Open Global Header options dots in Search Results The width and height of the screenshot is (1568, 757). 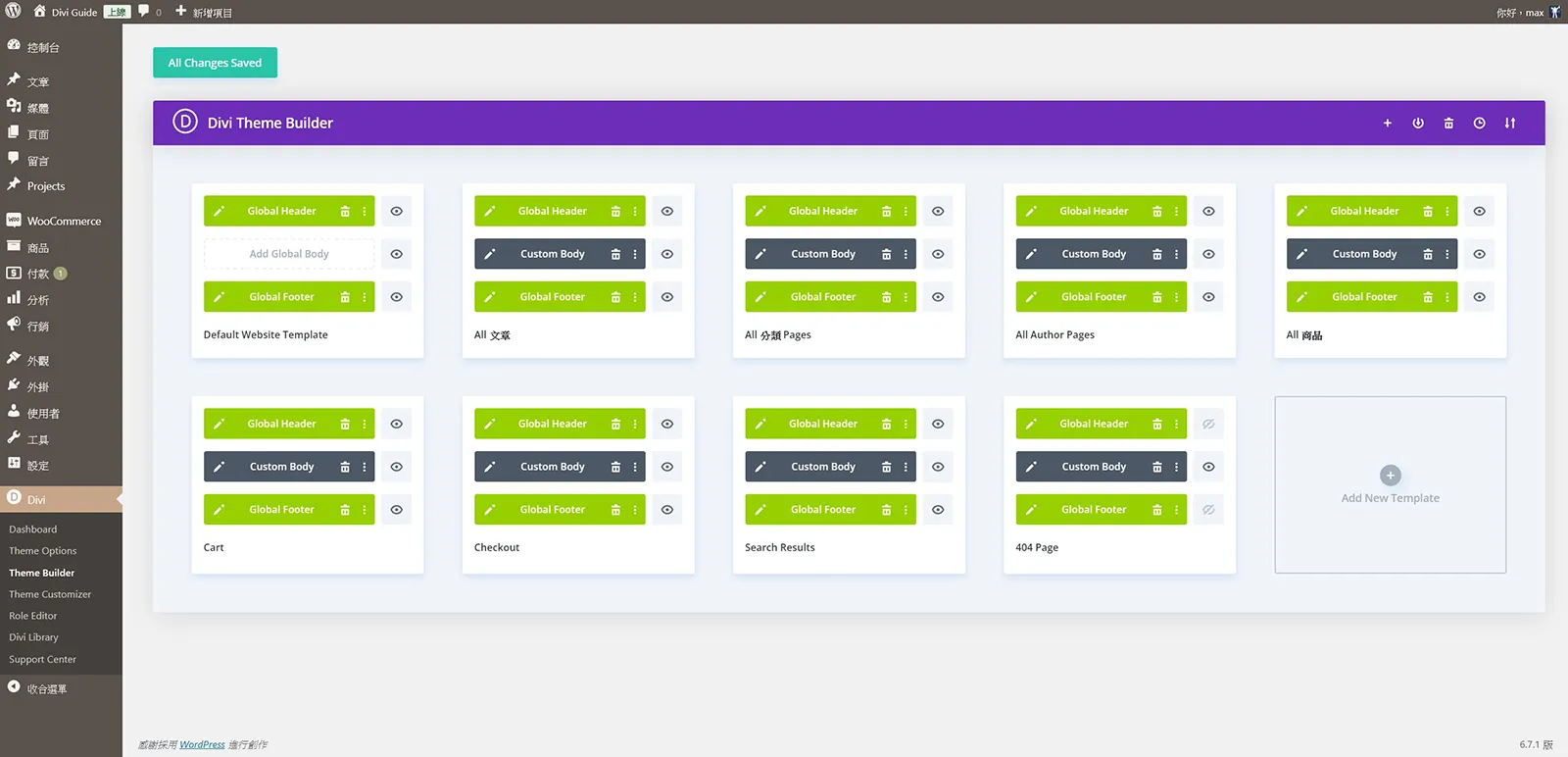(906, 424)
